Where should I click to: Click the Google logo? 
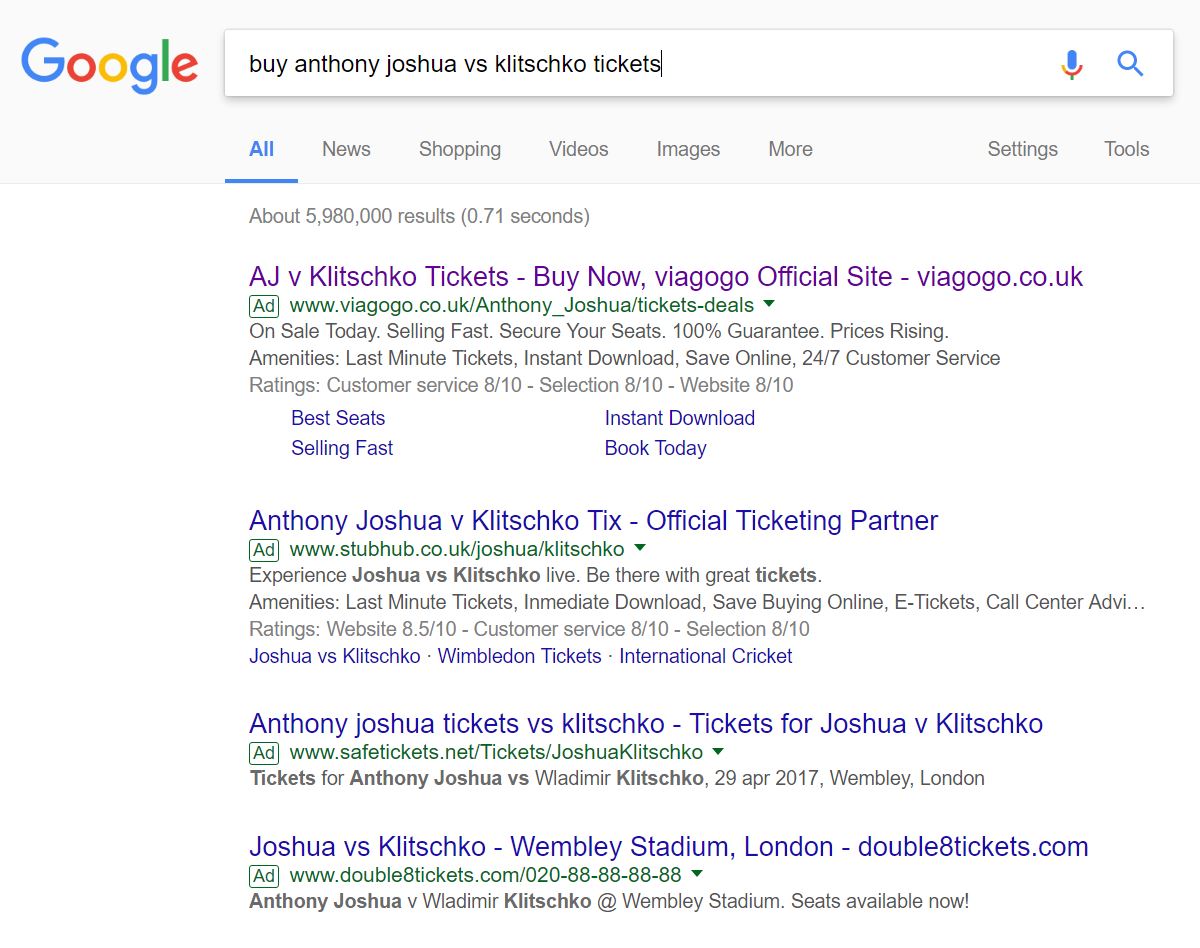point(110,65)
